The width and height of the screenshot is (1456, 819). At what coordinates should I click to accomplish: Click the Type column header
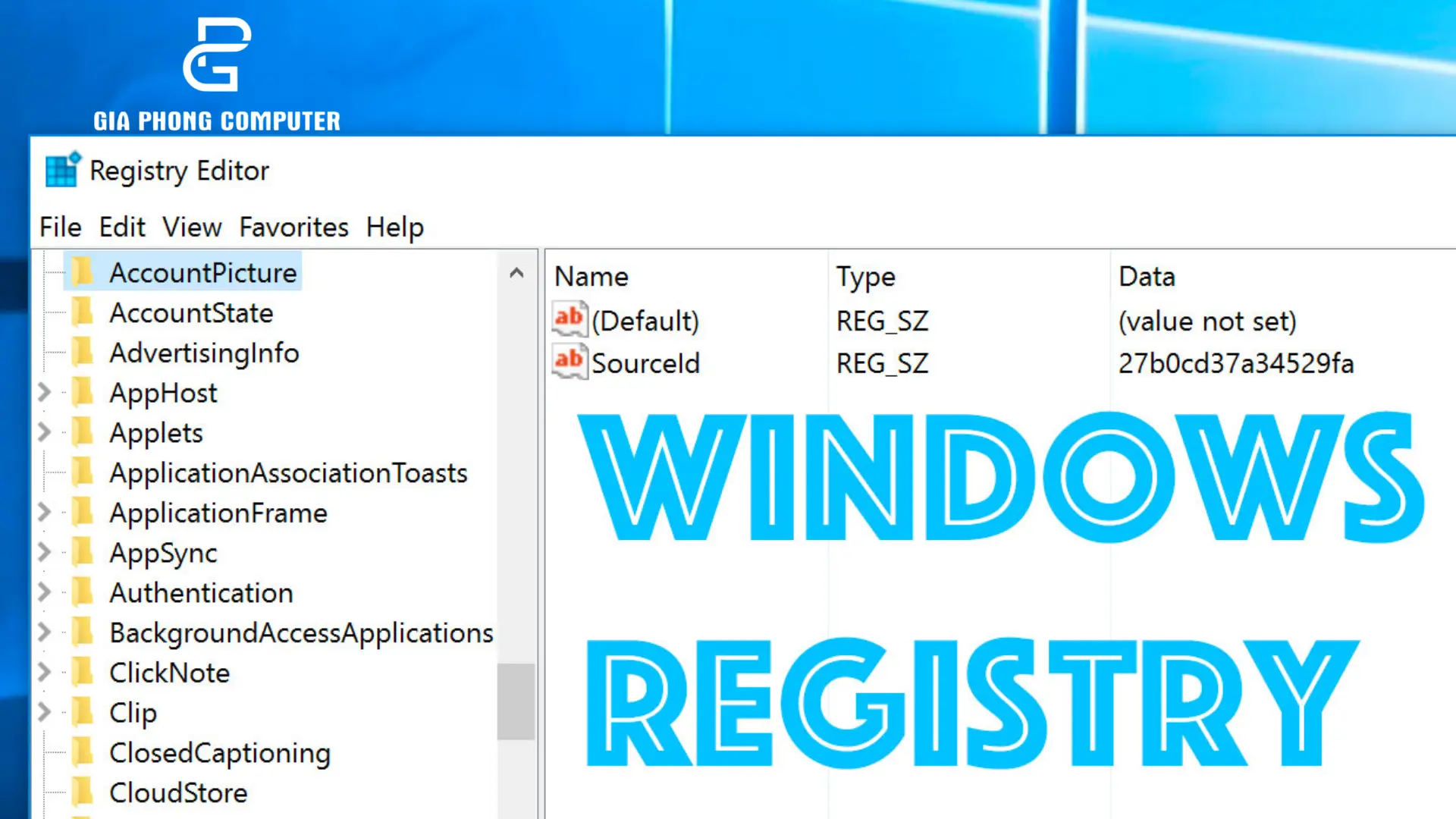coord(865,276)
